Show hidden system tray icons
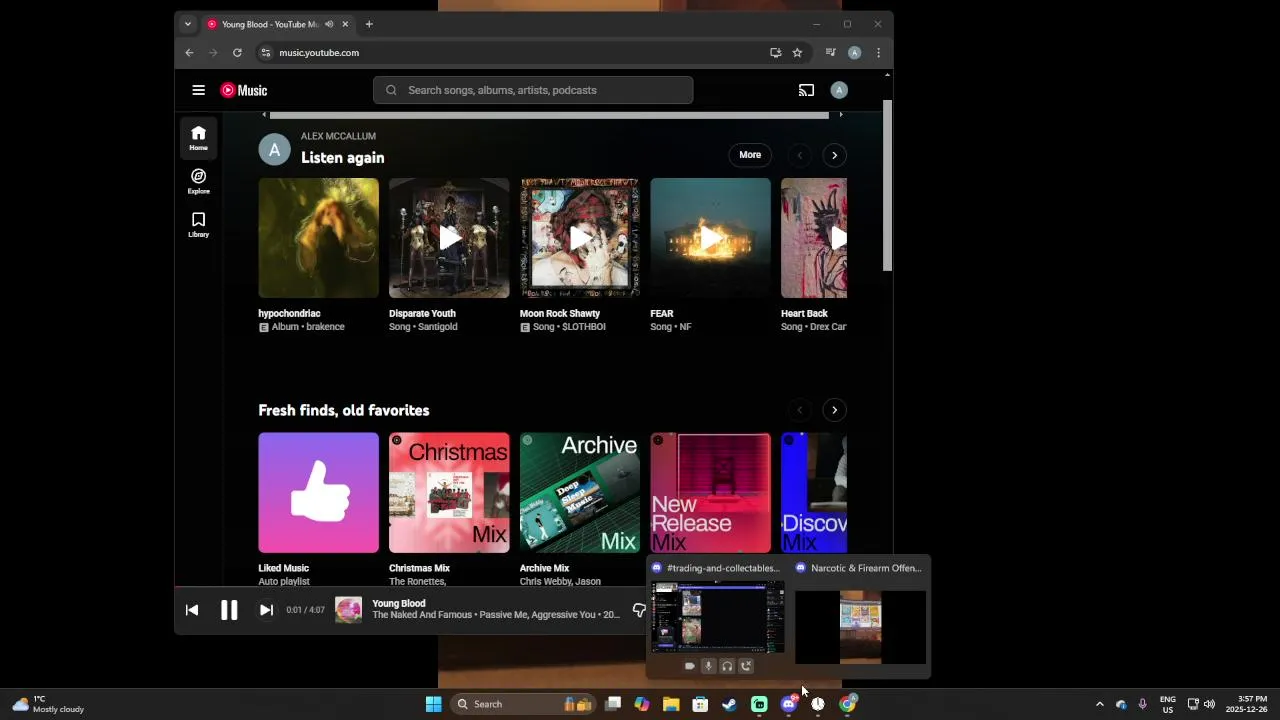 (x=1099, y=704)
